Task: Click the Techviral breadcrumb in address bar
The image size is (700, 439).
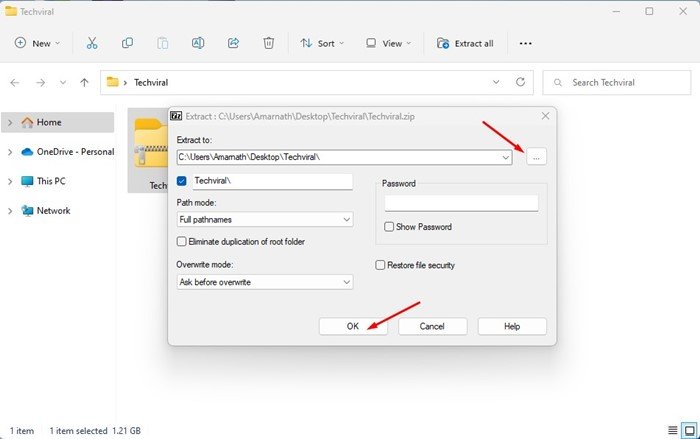Action: coord(151,83)
